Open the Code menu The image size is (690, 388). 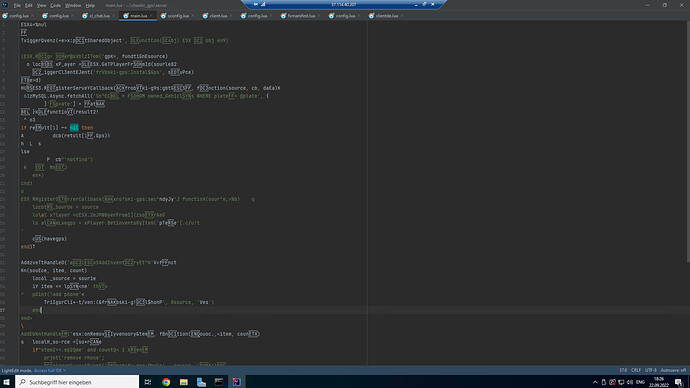[55, 5]
